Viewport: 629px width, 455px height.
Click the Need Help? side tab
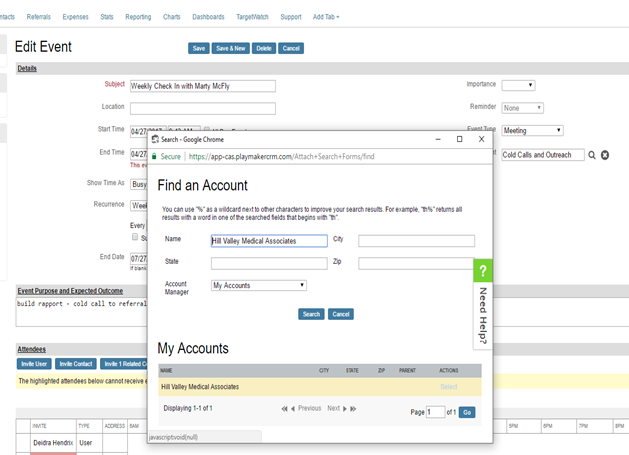click(483, 316)
